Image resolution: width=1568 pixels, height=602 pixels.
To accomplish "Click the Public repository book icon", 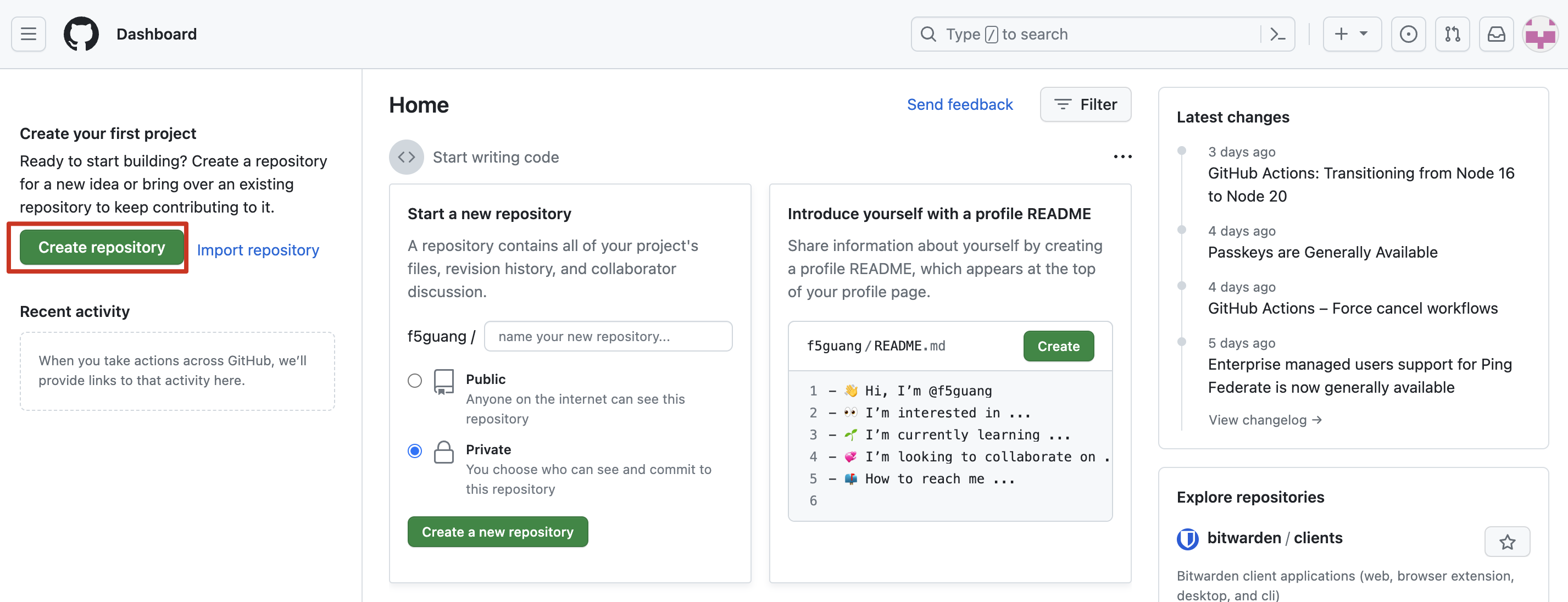I will click(x=444, y=382).
